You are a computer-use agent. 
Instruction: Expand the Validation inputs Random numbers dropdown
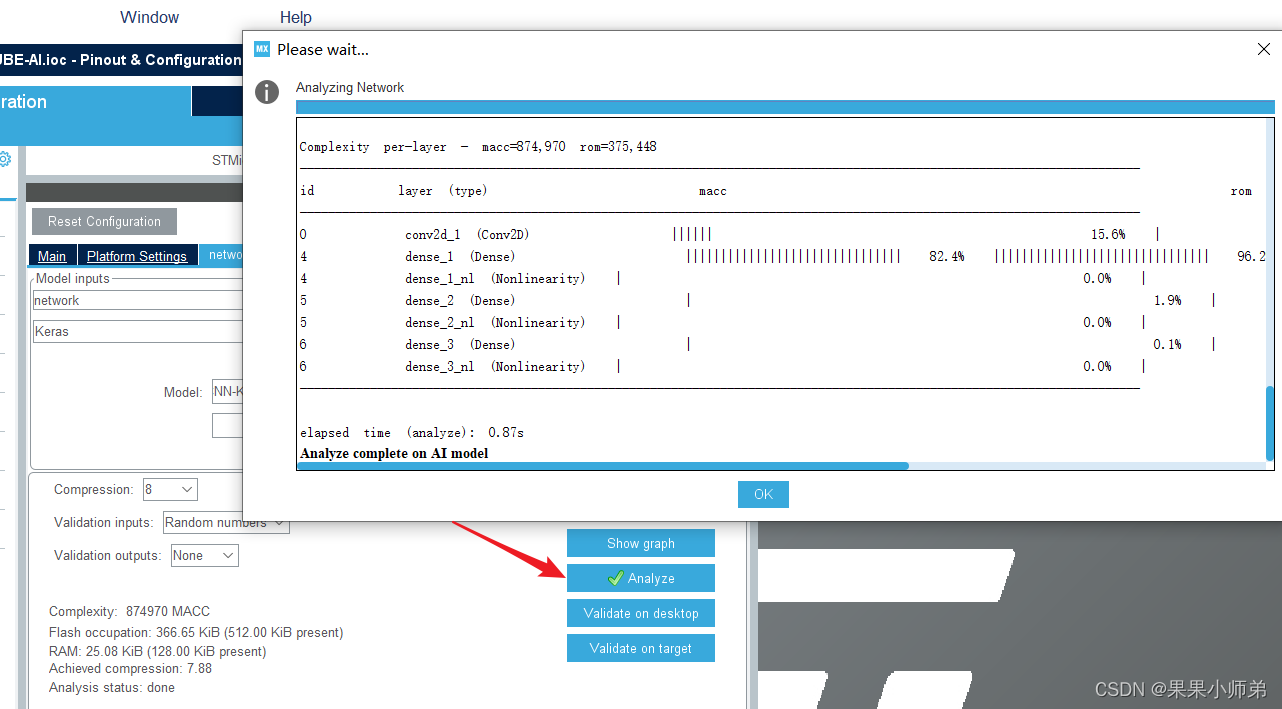[x=226, y=523]
